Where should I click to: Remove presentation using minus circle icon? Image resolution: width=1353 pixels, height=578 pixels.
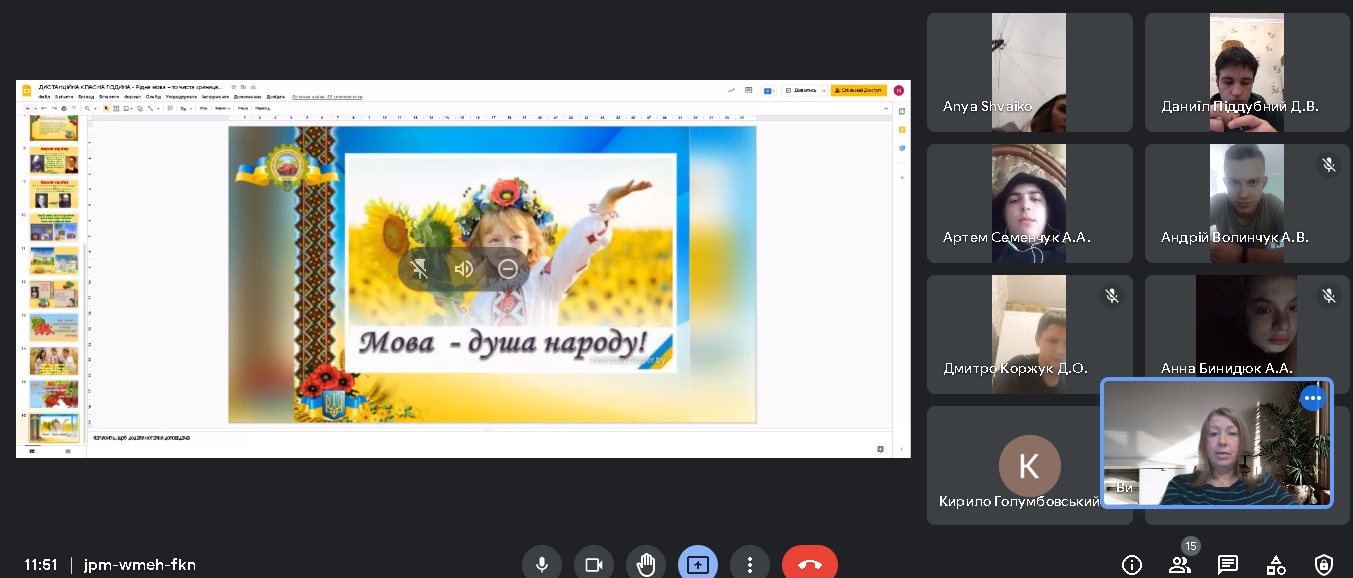coord(508,269)
